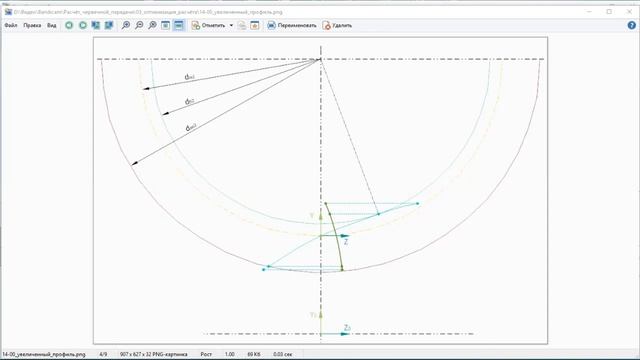Click the displayed worm gear profile drawing

click(320, 191)
